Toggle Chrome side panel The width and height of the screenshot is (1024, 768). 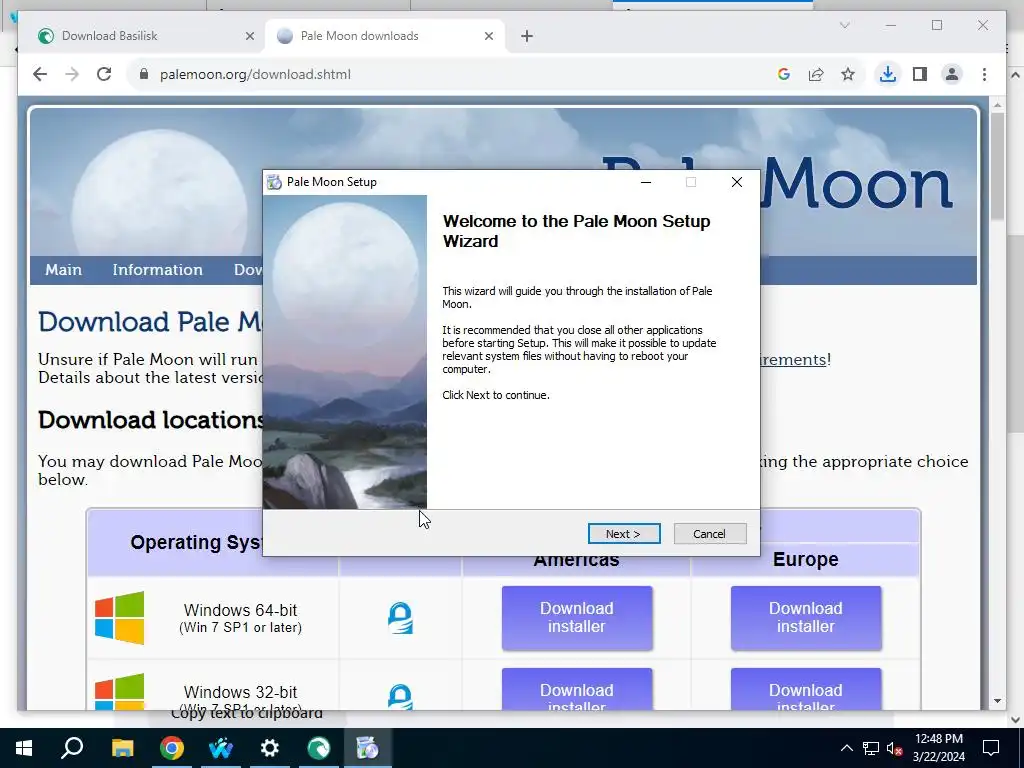920,74
